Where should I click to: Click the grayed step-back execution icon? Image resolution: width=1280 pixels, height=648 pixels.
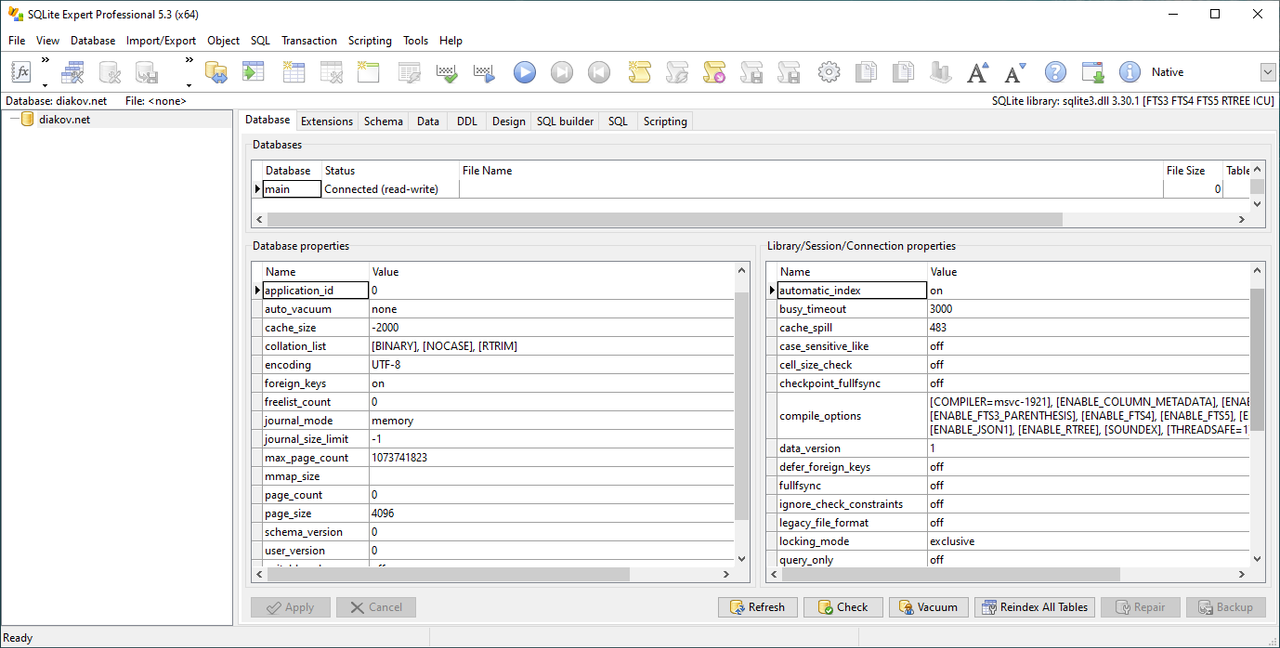[598, 72]
